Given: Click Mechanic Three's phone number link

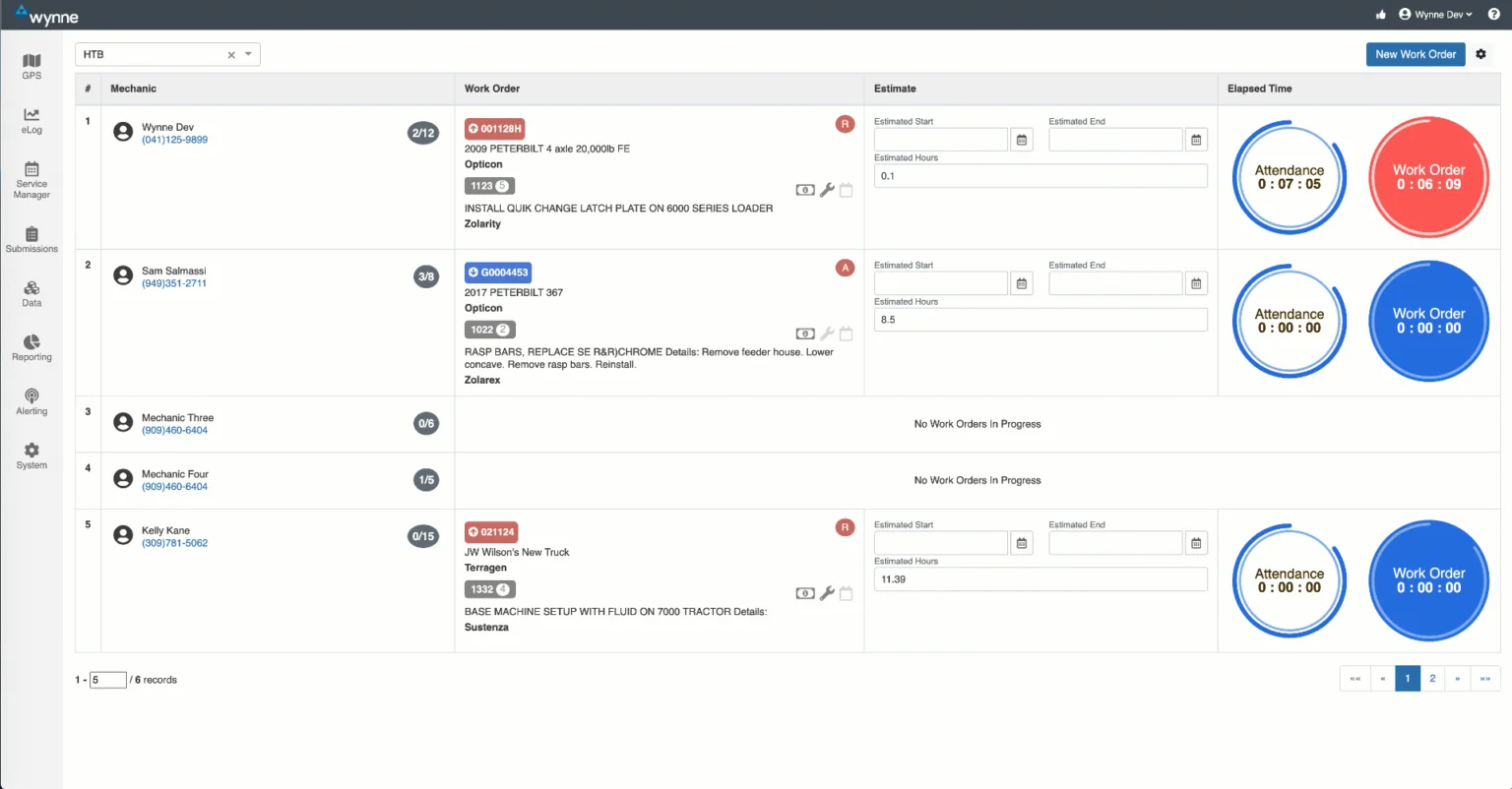Looking at the screenshot, I should 174,430.
